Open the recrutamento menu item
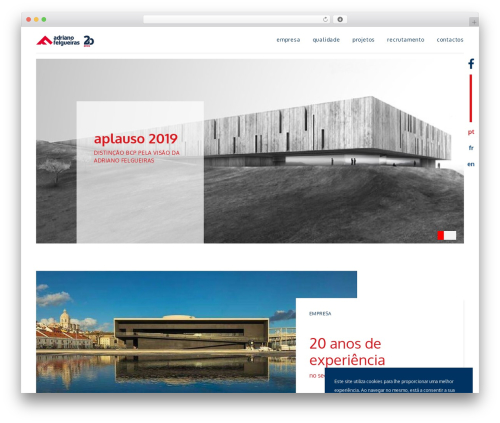This screenshot has width=500, height=423. 405,40
